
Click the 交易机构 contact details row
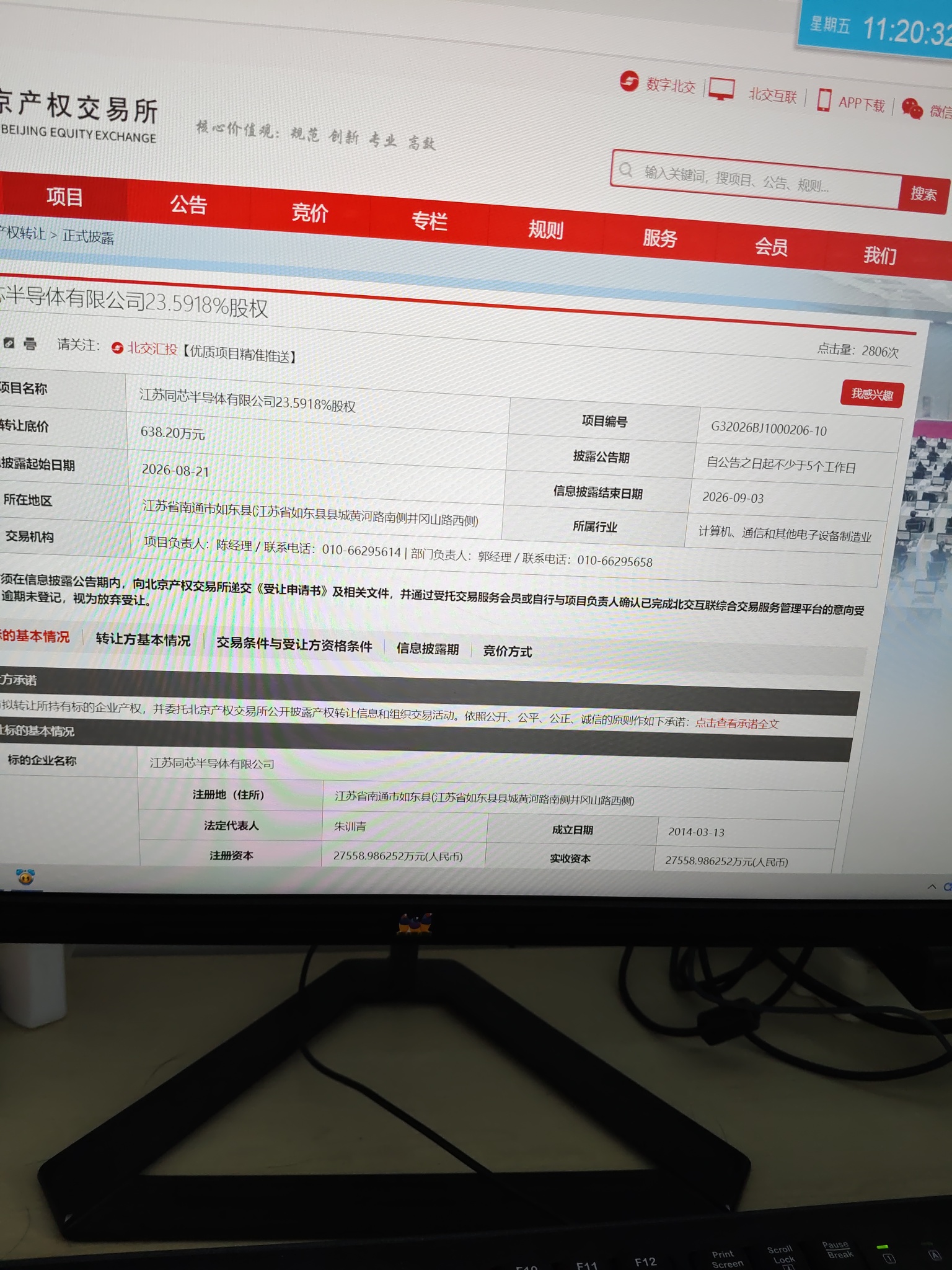coord(398,551)
